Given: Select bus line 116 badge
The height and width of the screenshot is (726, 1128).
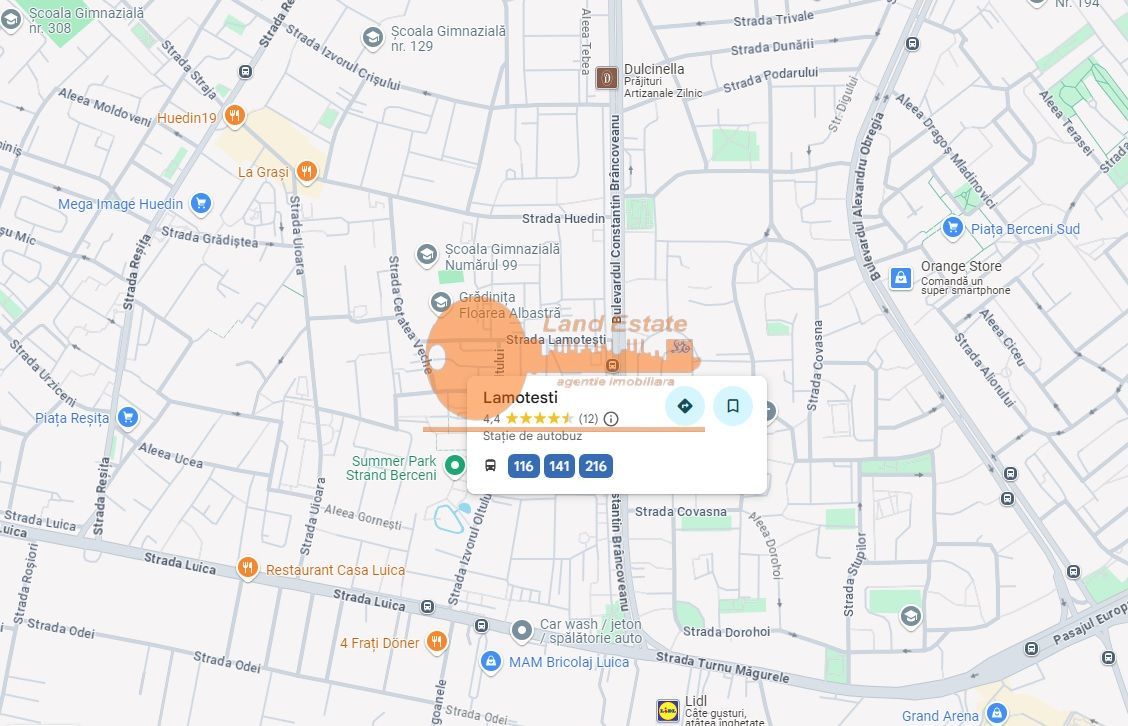Looking at the screenshot, I should [523, 466].
